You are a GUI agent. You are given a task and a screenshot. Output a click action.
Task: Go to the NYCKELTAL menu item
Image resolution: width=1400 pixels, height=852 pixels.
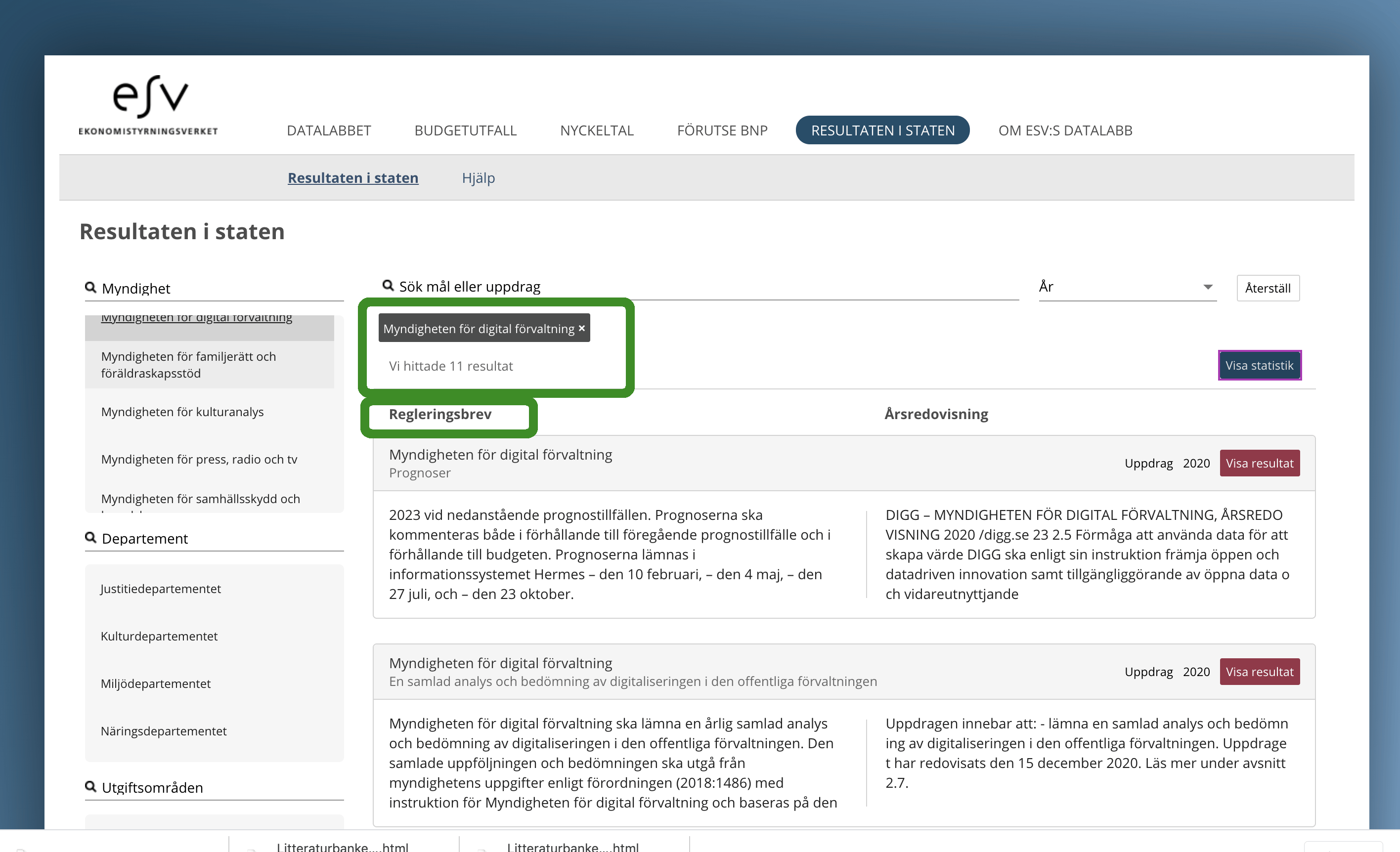point(597,130)
